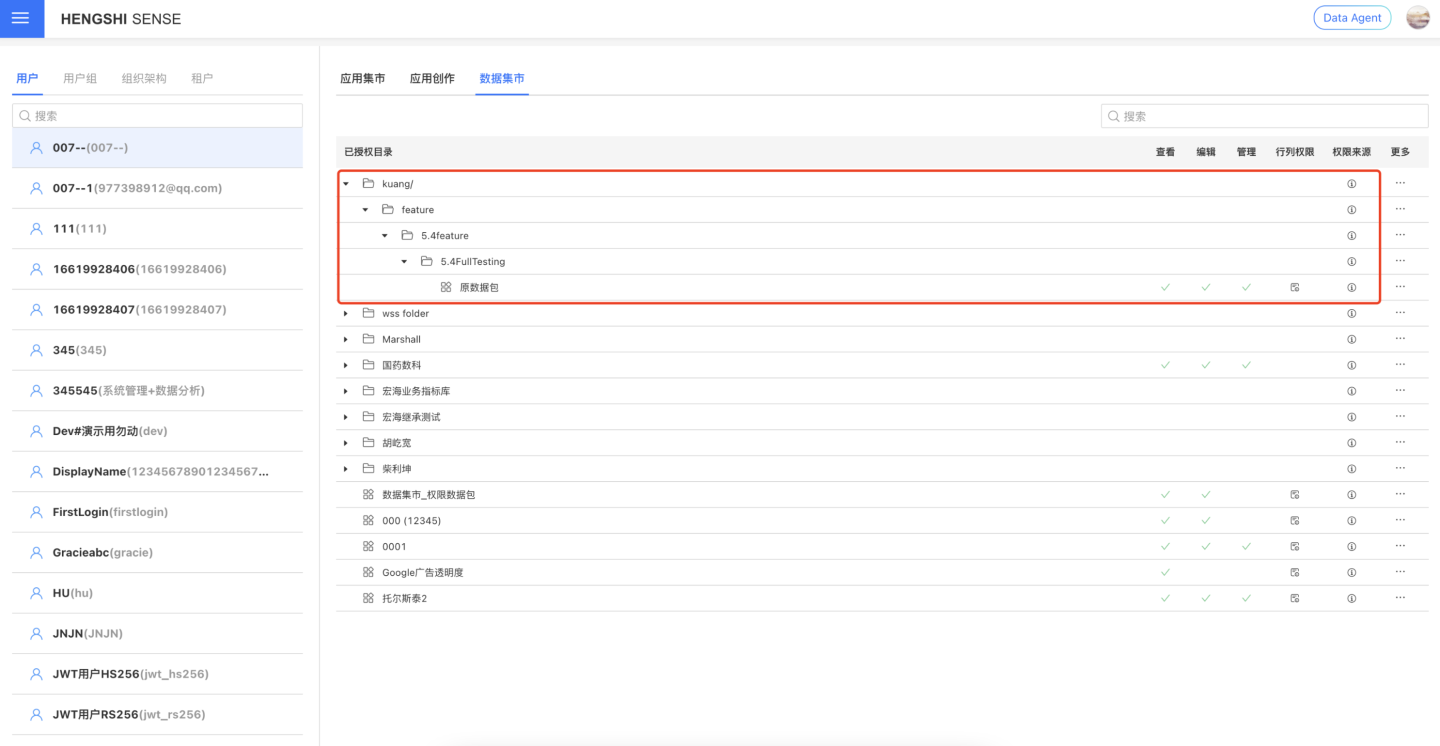
Task: Open the hamburger menu in the header
Action: pos(21,19)
